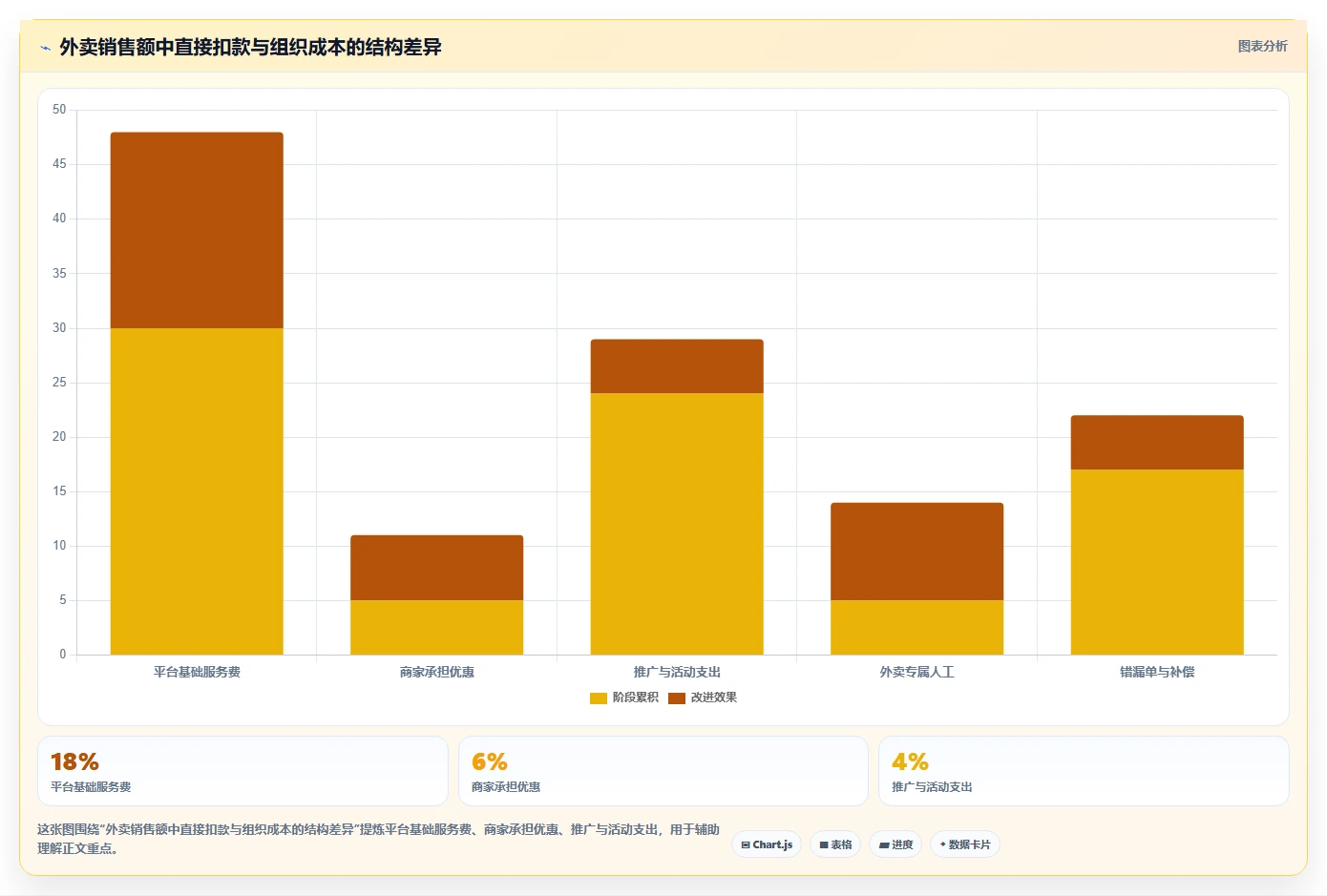The image size is (1327, 896).
Task: Open the 18% 平台基础服务费 stat card
Action: [x=242, y=771]
